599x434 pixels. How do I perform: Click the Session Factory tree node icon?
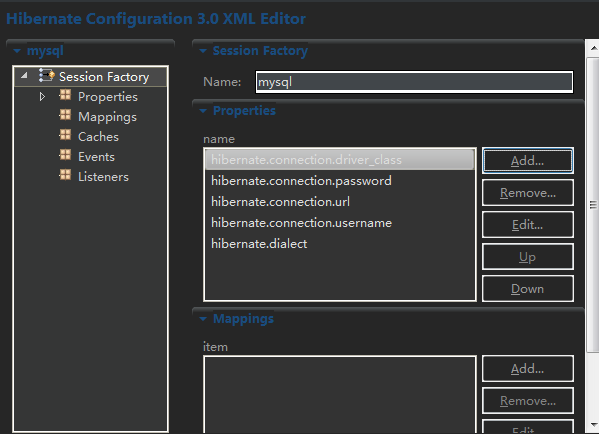(47, 76)
